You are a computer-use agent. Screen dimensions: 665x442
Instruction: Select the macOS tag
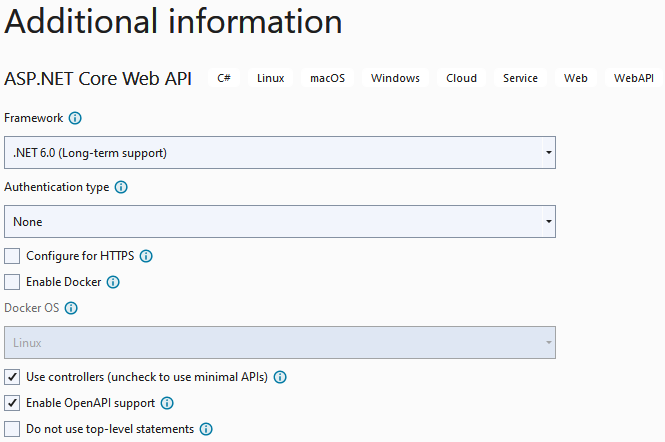tap(327, 78)
